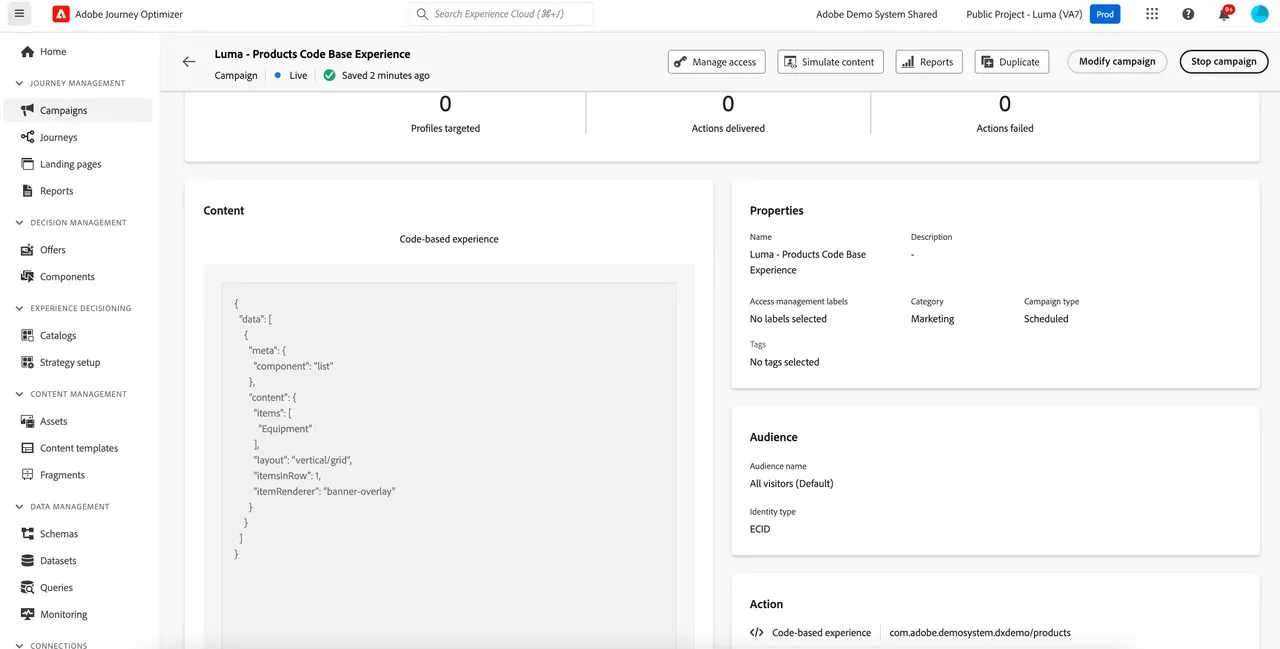Open Content templates in the sidebar
Image resolution: width=1280 pixels, height=649 pixels.
coord(78,448)
